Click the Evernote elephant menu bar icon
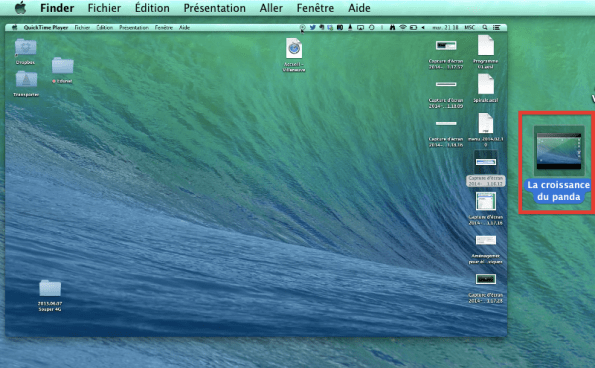This screenshot has width=595, height=368. tap(321, 27)
